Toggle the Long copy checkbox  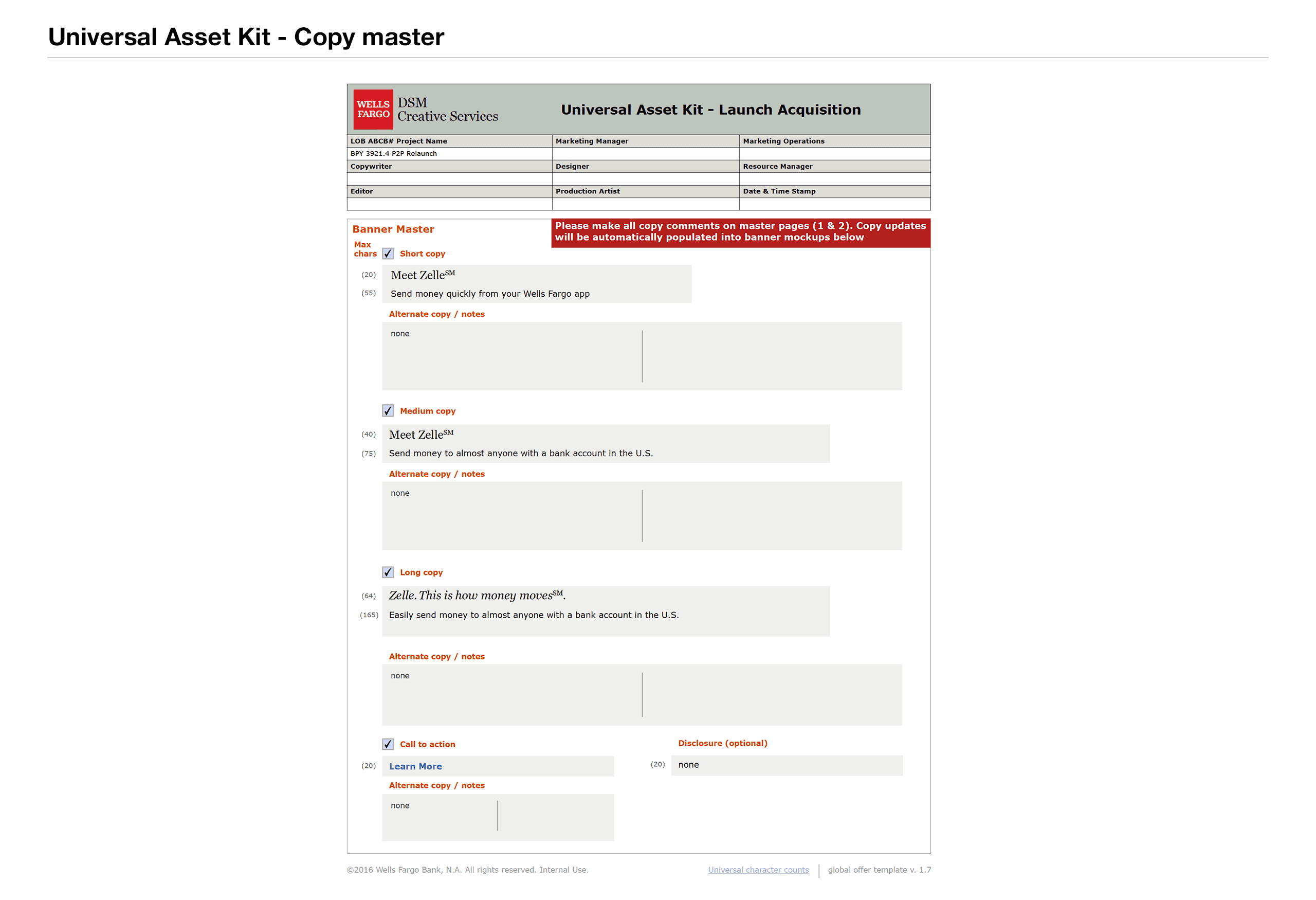coord(388,572)
